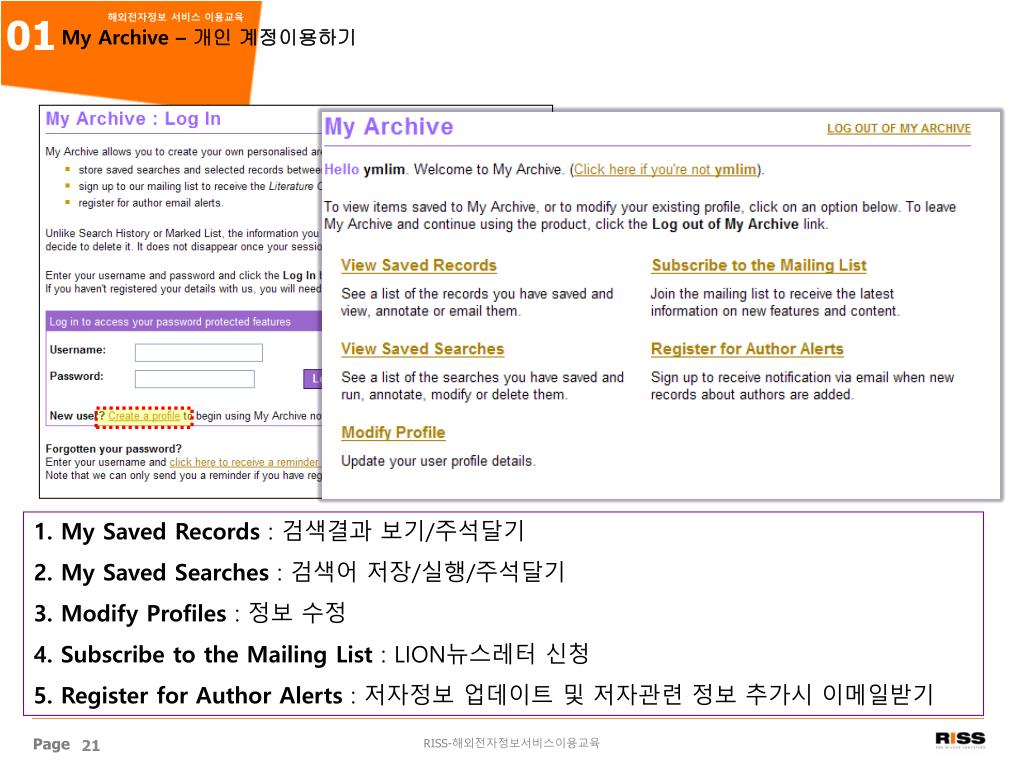This screenshot has height=768, width=1024.
Task: Click the RISS logo
Action: 960,739
